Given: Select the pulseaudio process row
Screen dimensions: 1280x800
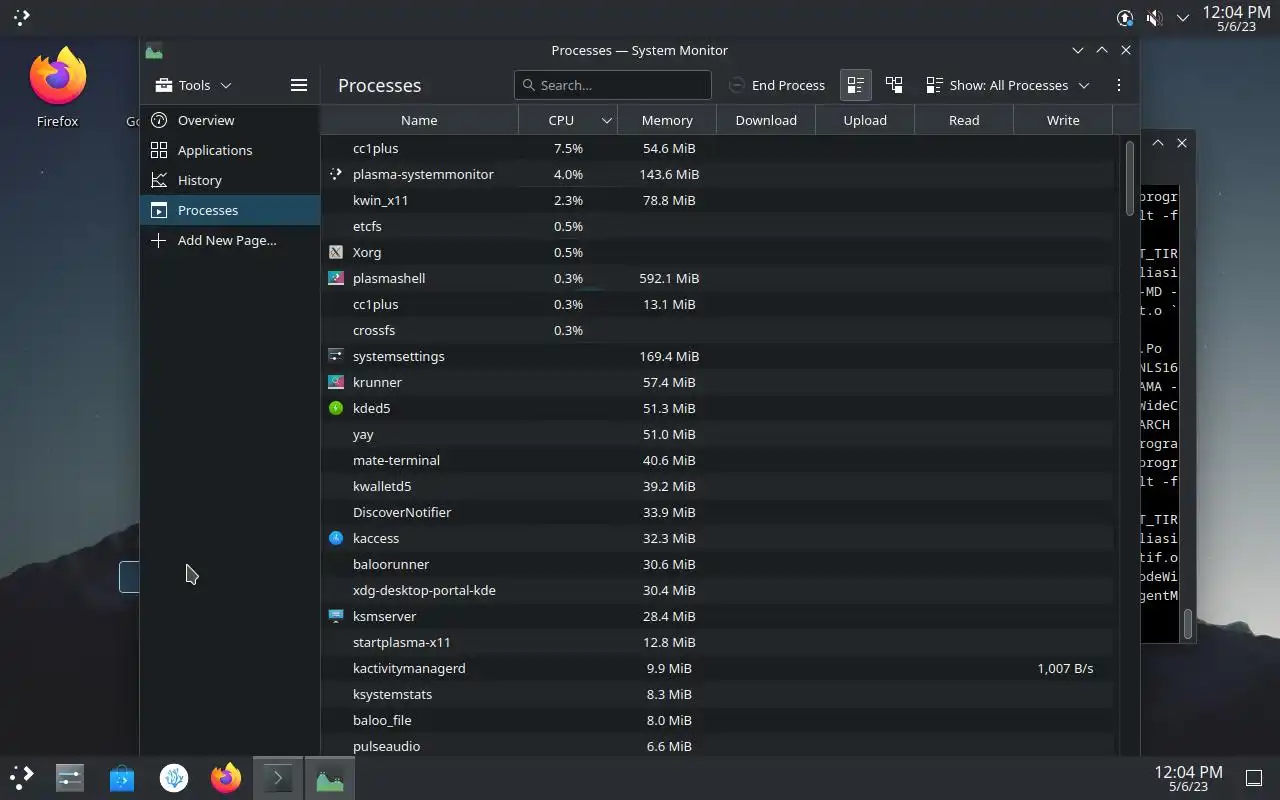Looking at the screenshot, I should tap(716, 746).
